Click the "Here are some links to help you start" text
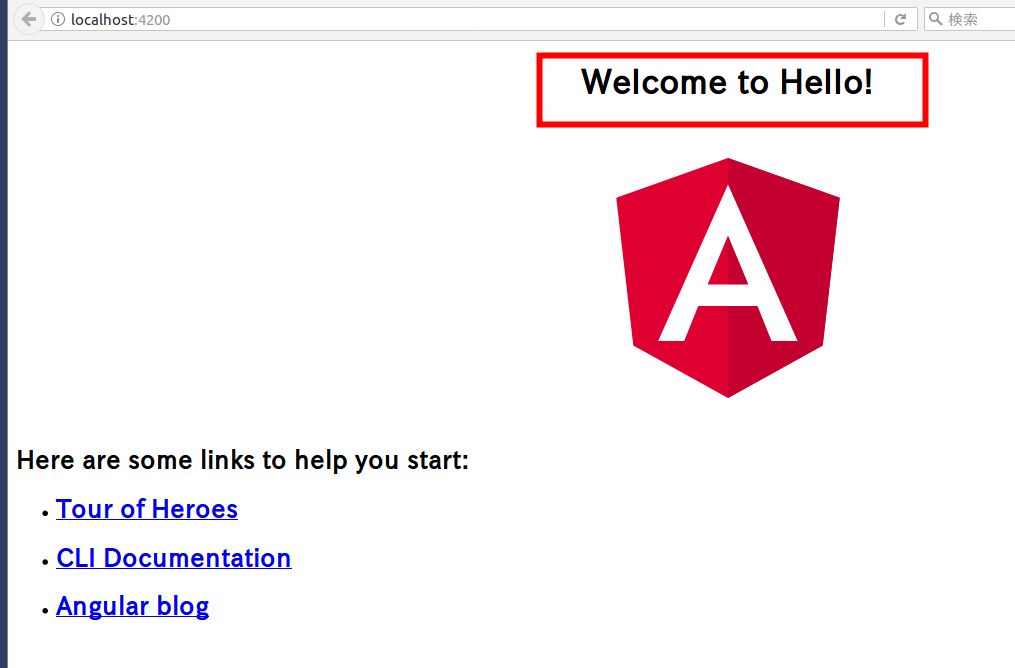The width and height of the screenshot is (1015, 668). [243, 460]
